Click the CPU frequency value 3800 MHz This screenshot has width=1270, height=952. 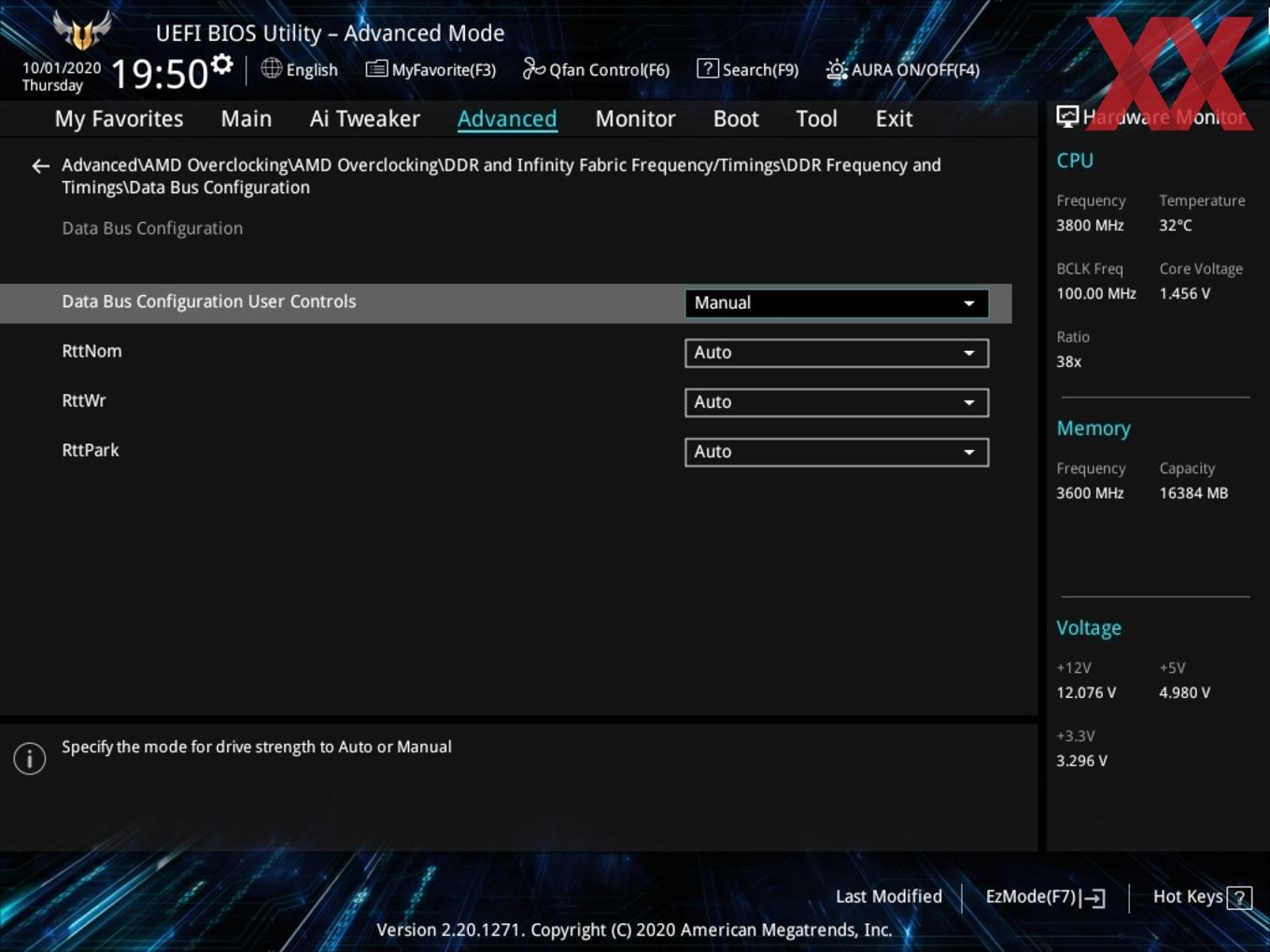[1090, 225]
